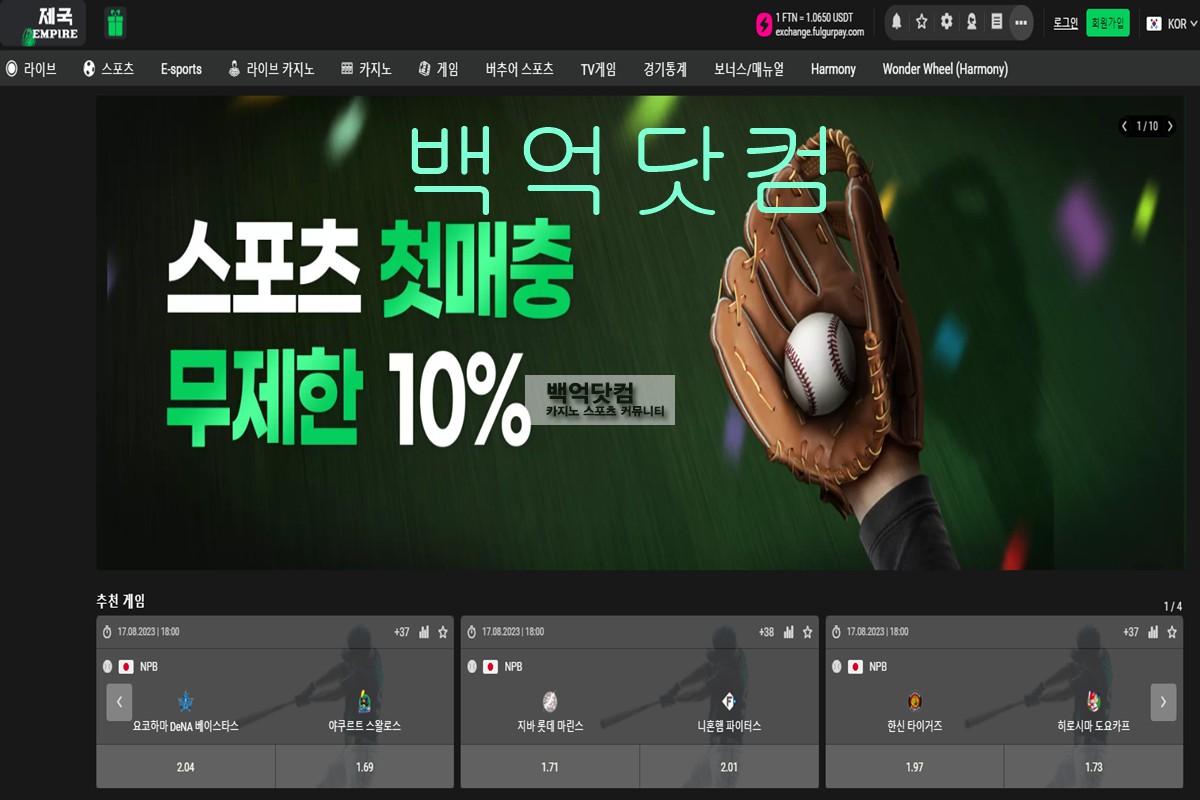Advance banner carousel to next slide

point(1170,126)
